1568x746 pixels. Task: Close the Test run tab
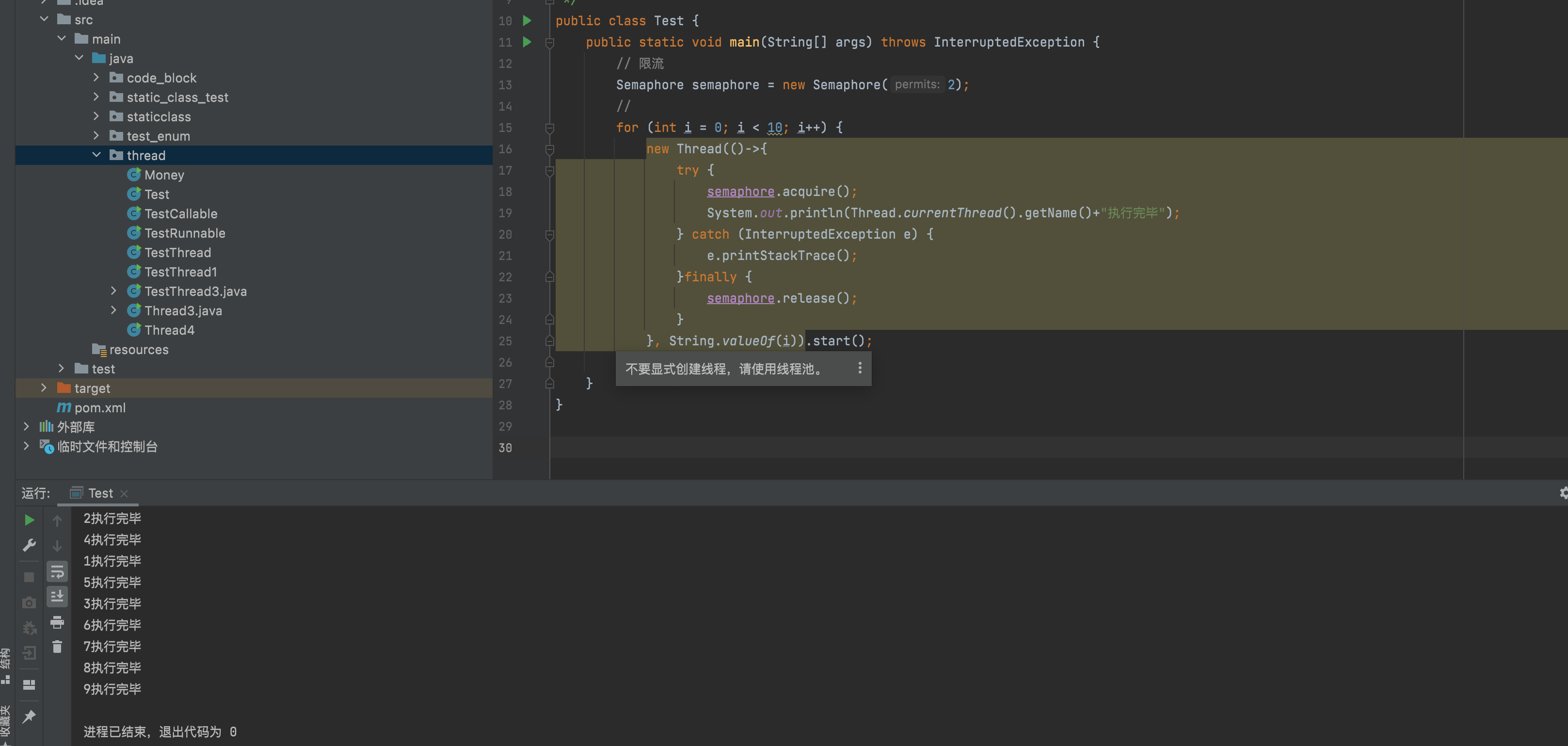124,493
